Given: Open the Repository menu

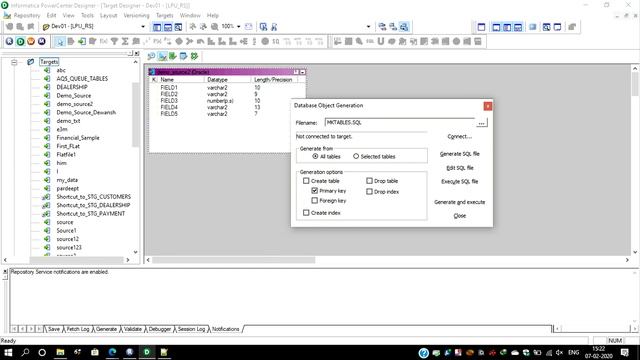Looking at the screenshot, I should click(27, 16).
